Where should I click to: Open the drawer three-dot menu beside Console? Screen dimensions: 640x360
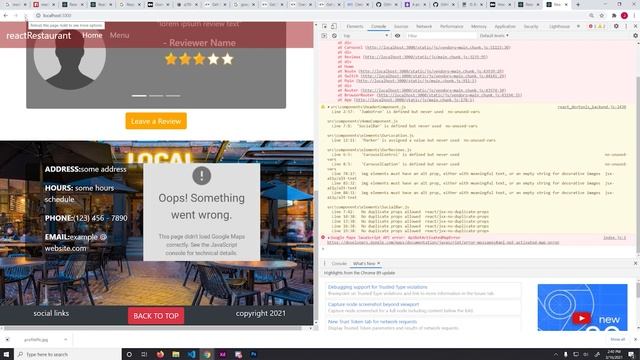point(325,264)
